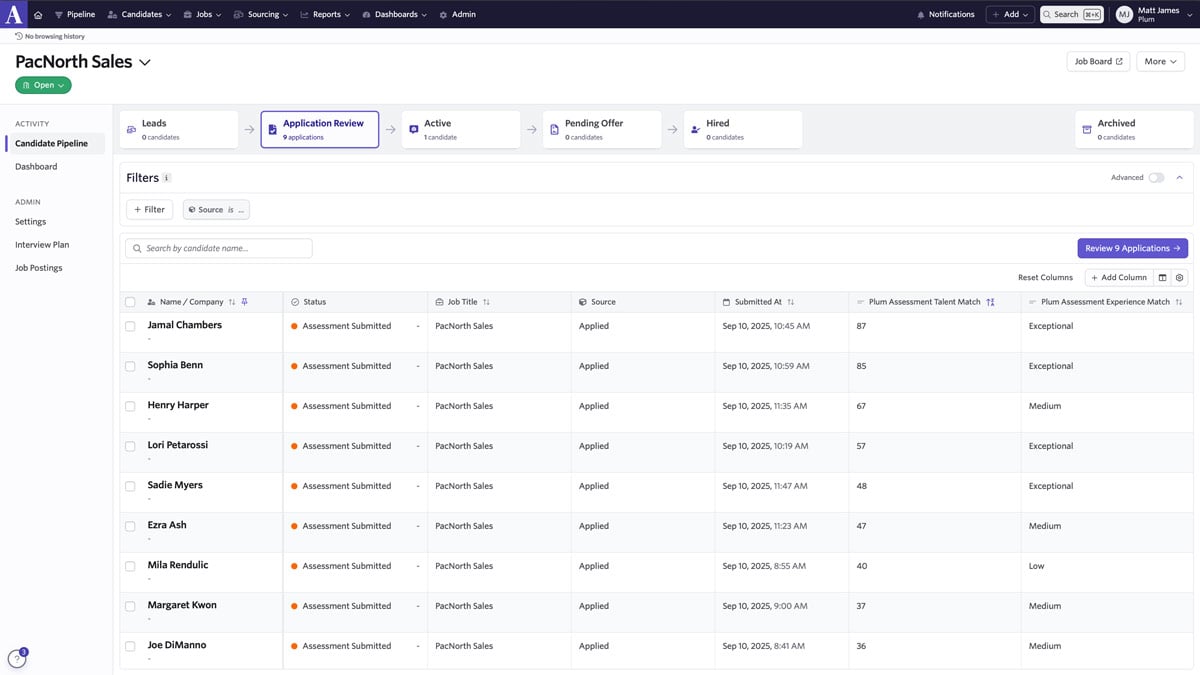This screenshot has width=1200, height=675.
Task: Click the history clock icon
Action: [19, 36]
